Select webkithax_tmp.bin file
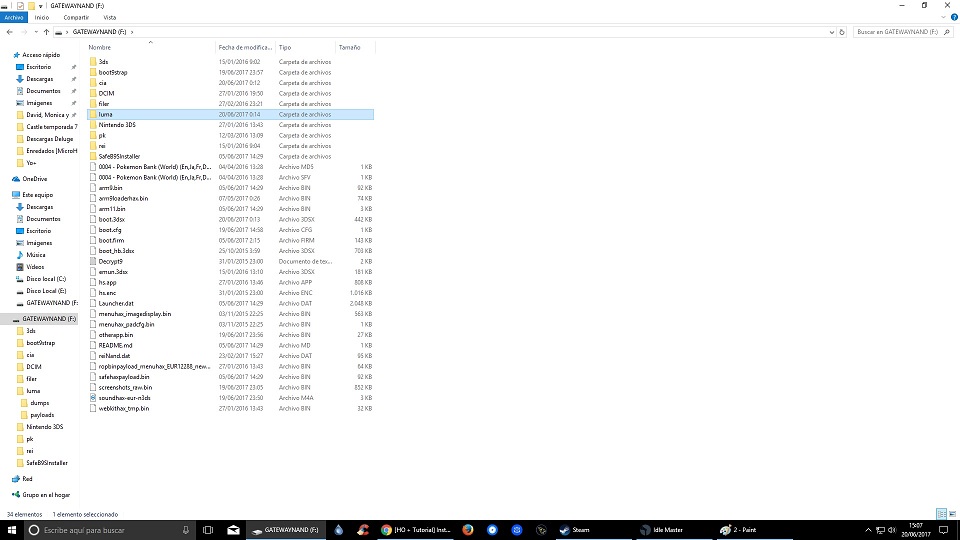The image size is (960, 540). (x=124, y=408)
